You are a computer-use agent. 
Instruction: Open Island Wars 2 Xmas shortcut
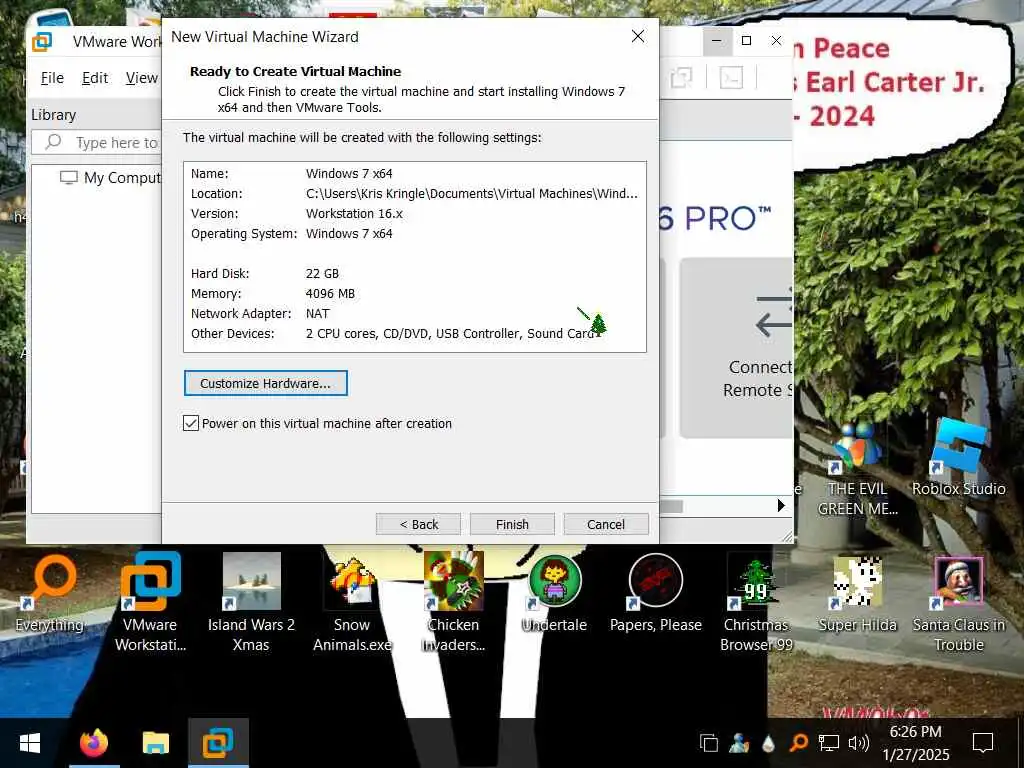click(x=251, y=601)
